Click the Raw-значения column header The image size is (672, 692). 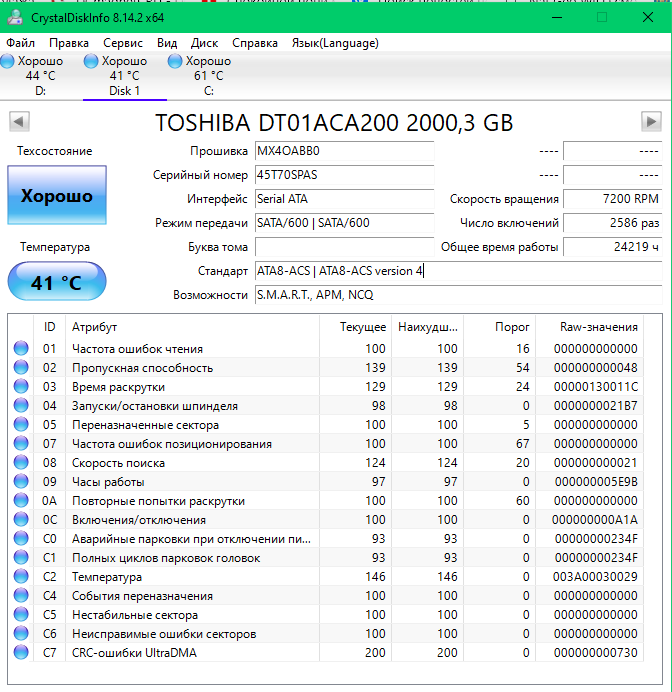tap(589, 327)
